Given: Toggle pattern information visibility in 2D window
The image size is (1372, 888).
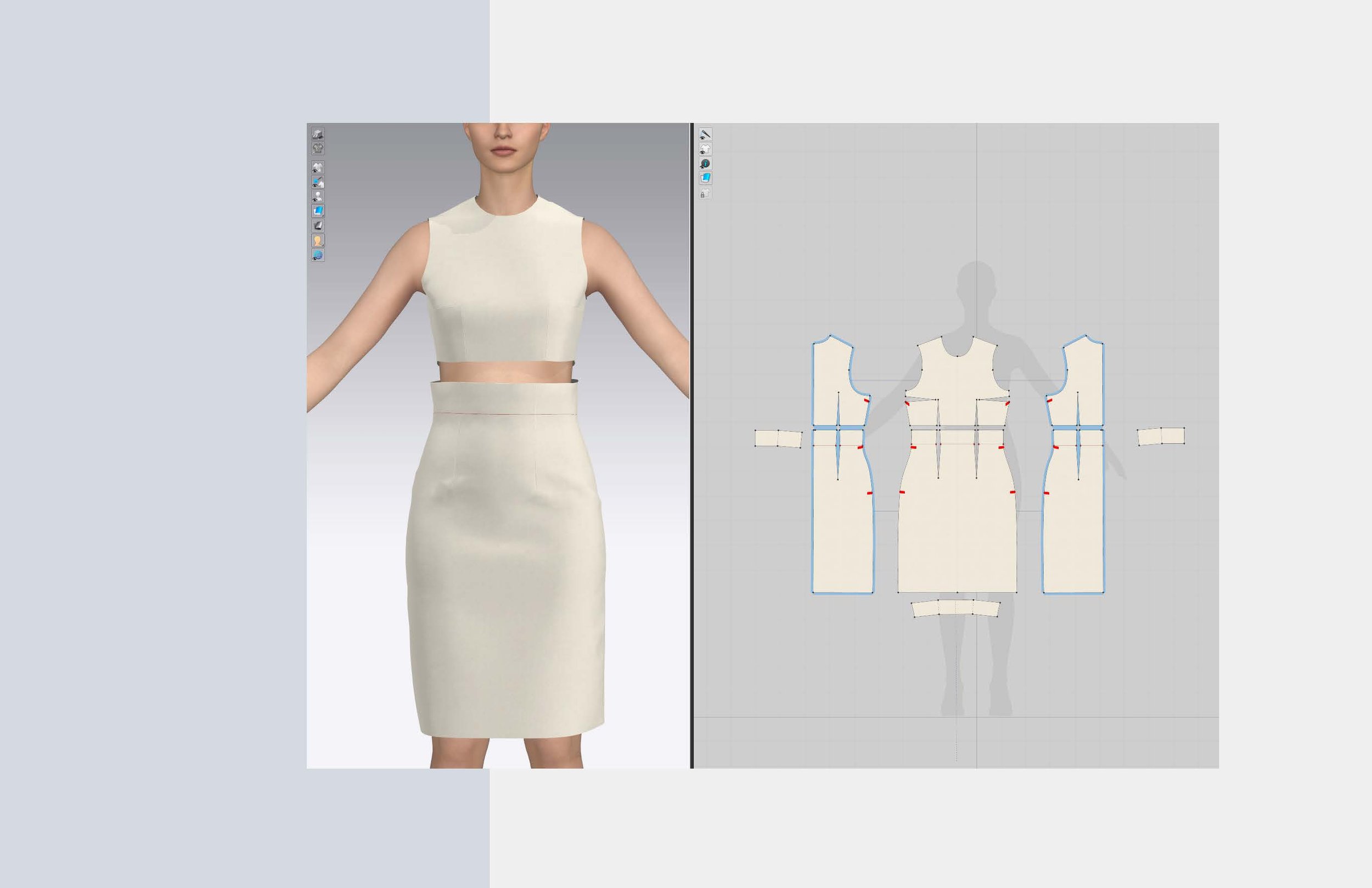Looking at the screenshot, I should click(705, 164).
